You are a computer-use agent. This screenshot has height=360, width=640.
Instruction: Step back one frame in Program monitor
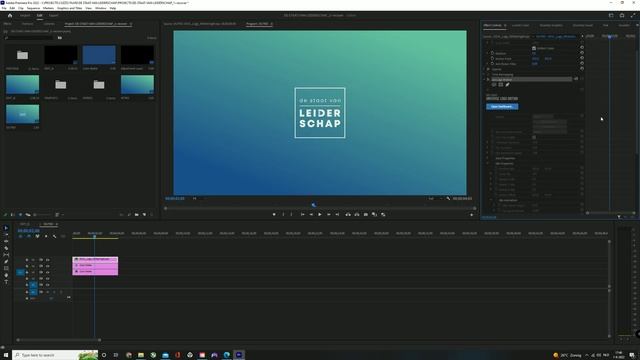[311, 214]
